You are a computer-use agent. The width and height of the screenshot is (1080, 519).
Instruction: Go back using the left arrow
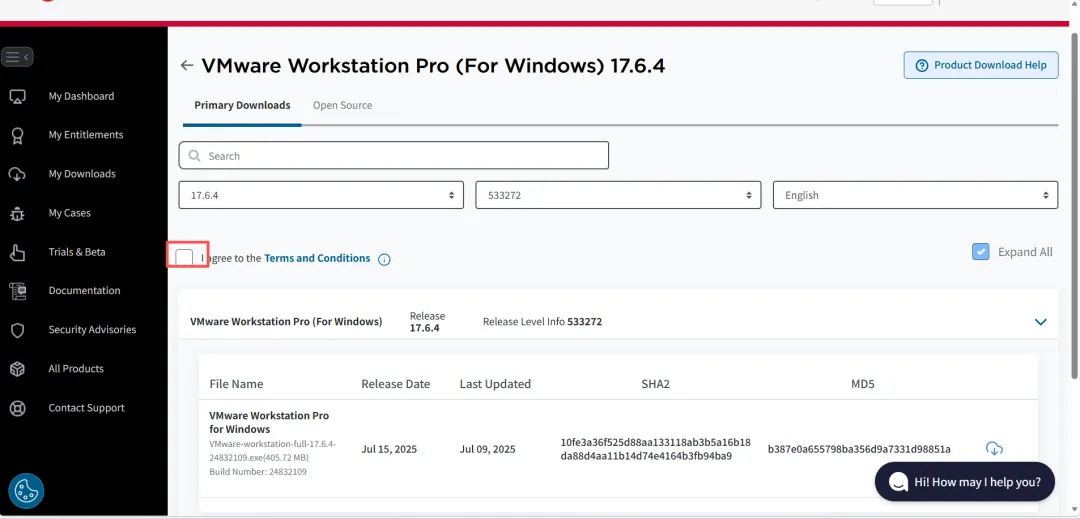click(187, 65)
